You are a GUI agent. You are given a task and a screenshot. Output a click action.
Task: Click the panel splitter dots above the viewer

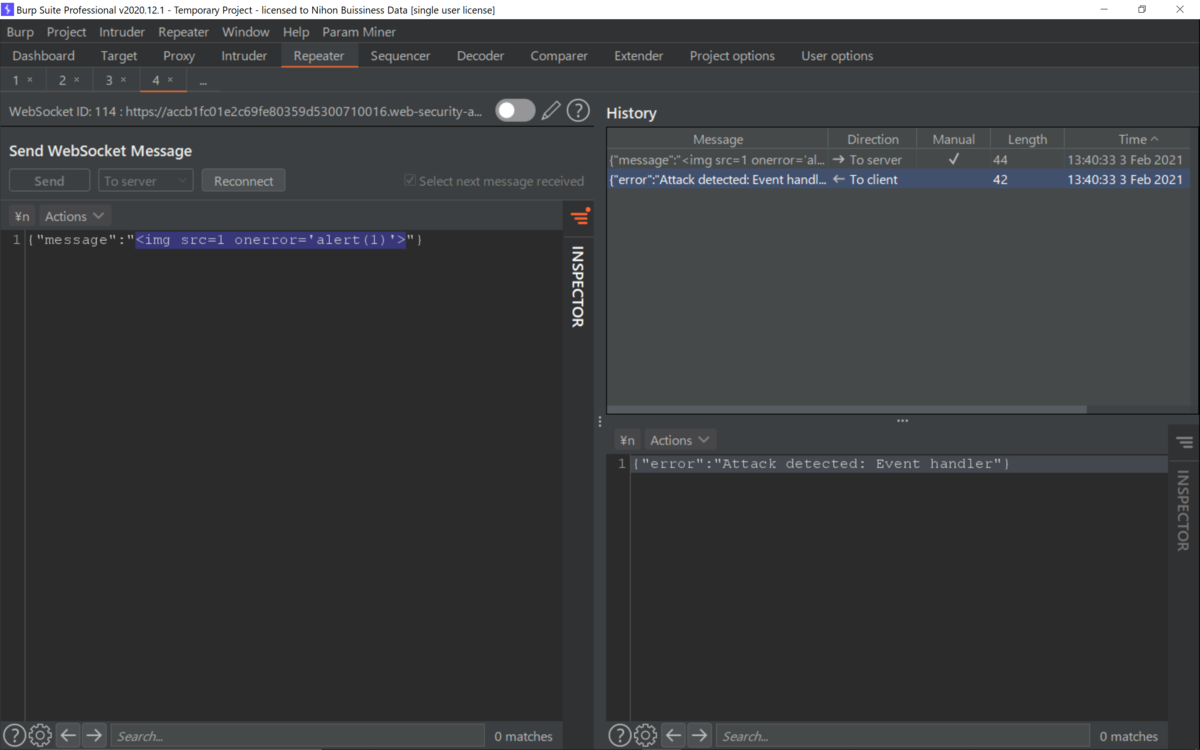pos(902,421)
